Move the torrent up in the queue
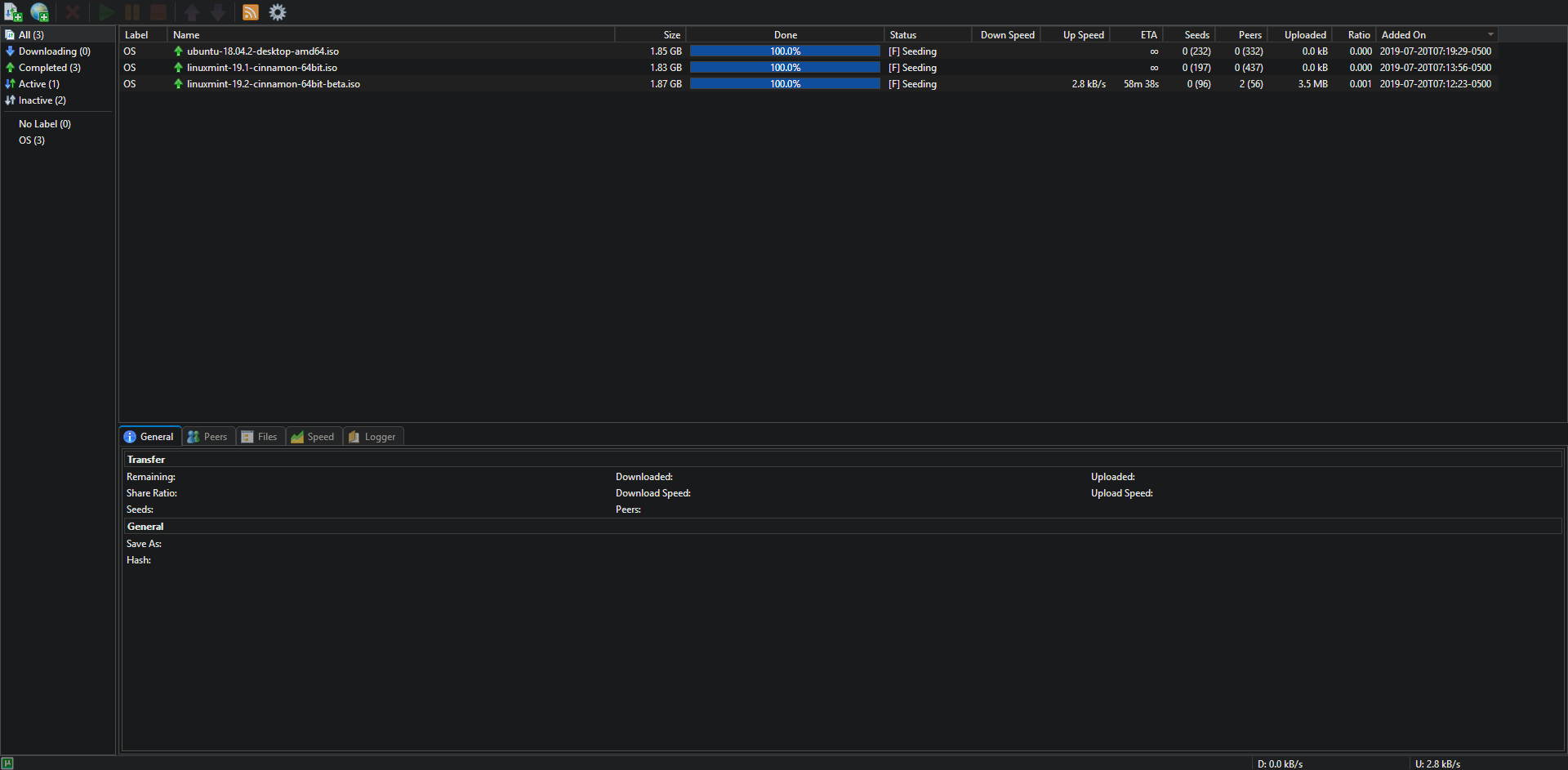The width and height of the screenshot is (1568, 770). coord(191,12)
